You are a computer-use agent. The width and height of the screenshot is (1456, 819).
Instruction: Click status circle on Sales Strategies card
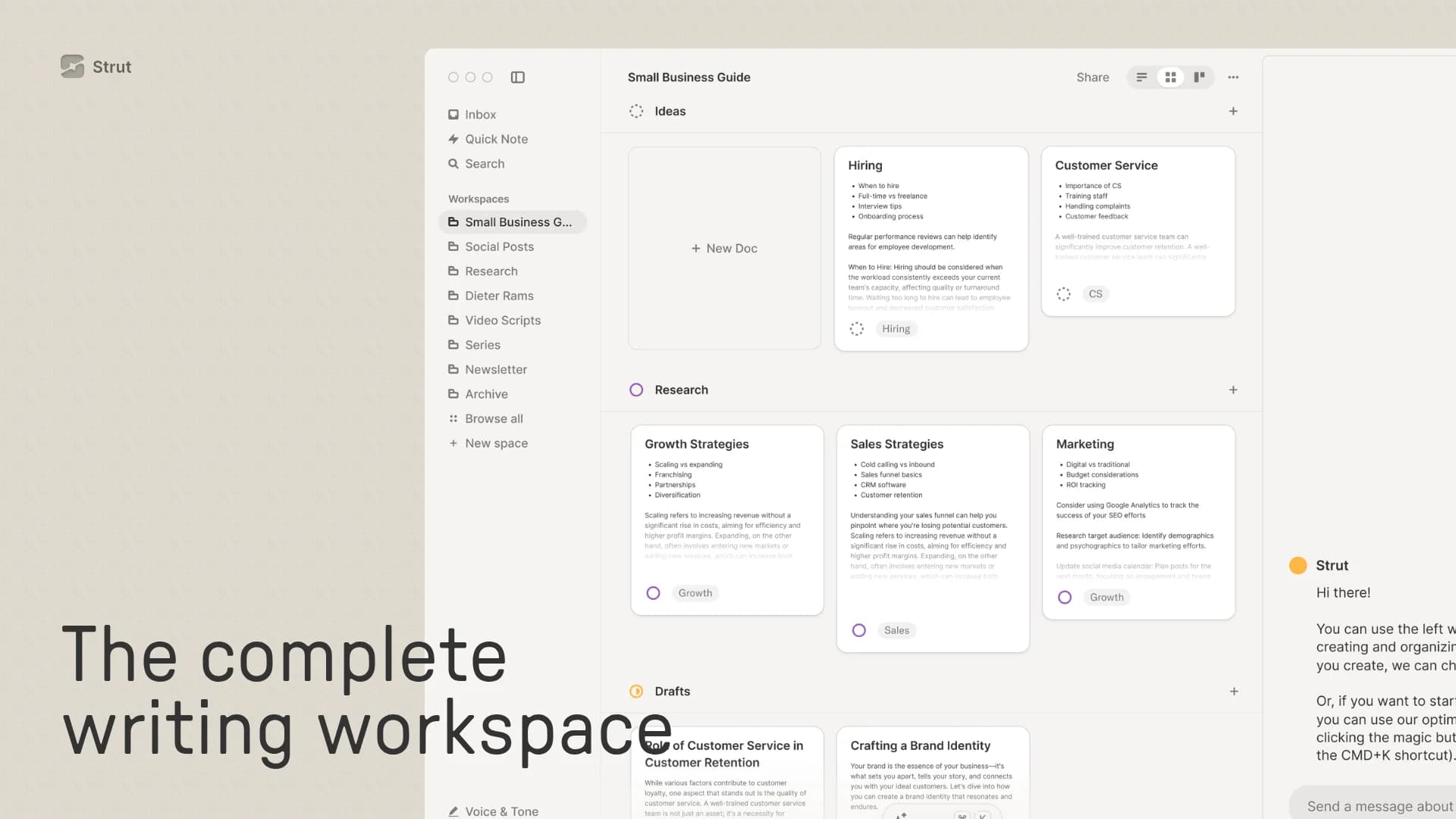859,630
